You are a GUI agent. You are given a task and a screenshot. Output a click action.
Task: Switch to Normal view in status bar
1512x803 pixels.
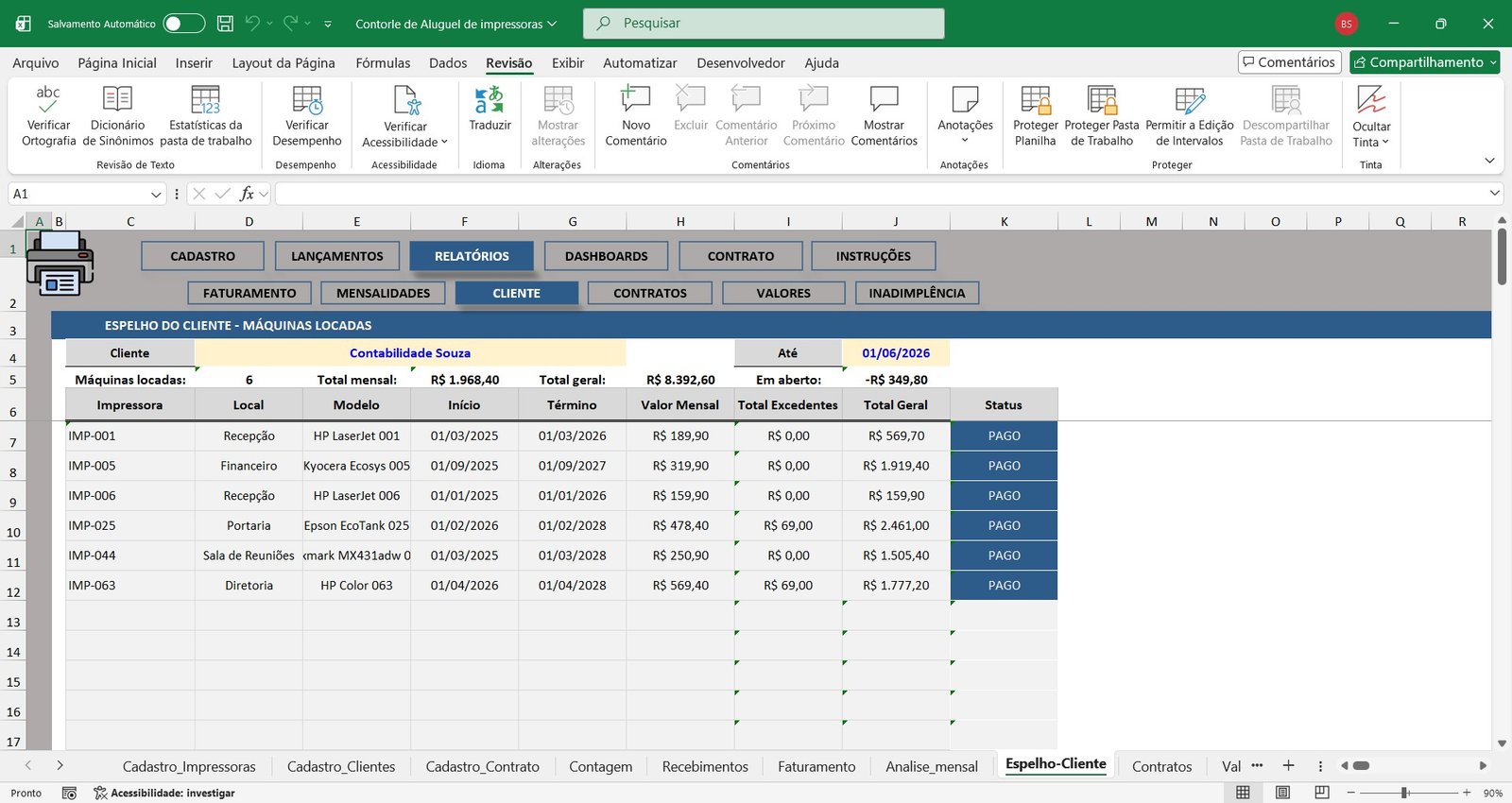point(1243,793)
